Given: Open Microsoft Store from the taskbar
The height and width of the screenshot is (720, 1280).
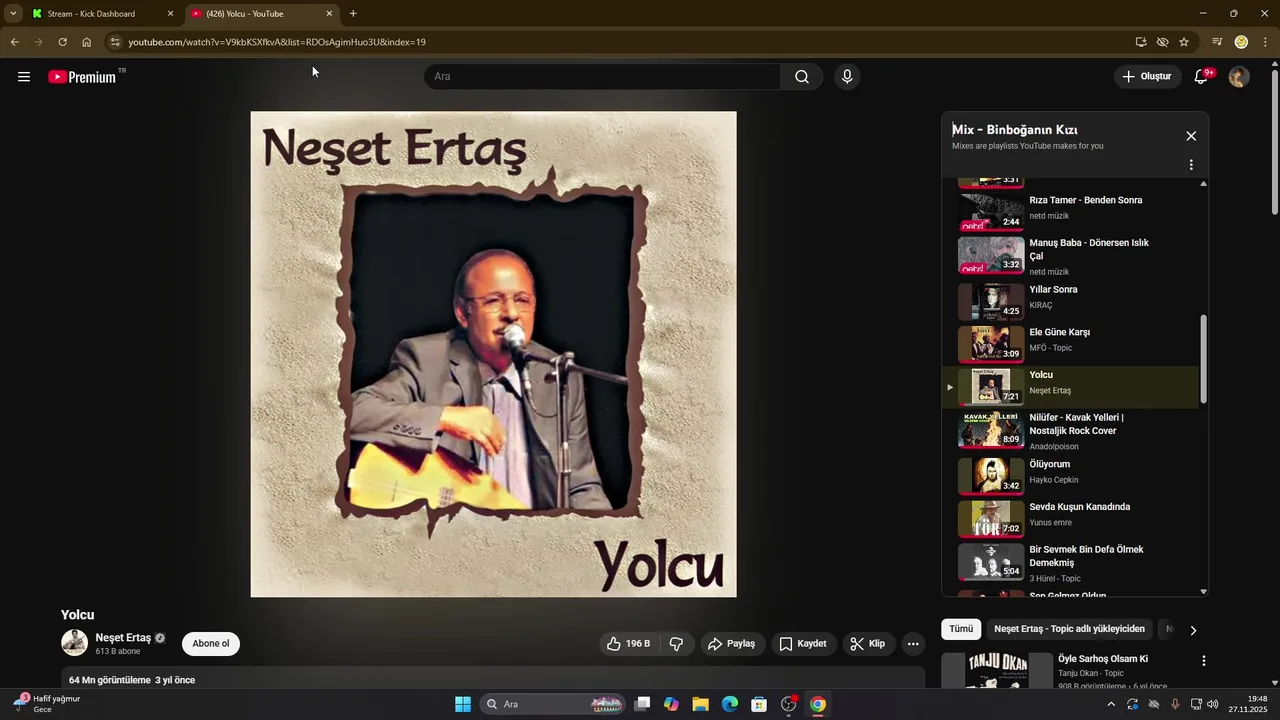Looking at the screenshot, I should coord(759,704).
